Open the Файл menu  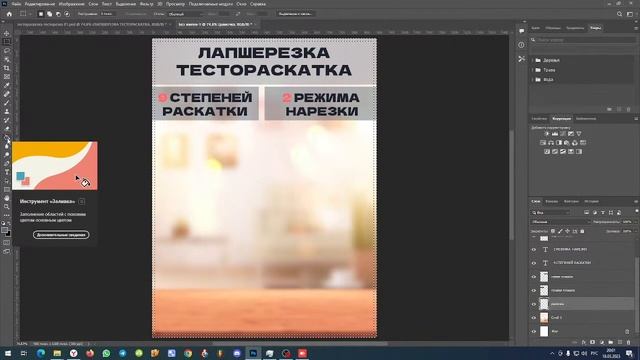[x=16, y=4]
